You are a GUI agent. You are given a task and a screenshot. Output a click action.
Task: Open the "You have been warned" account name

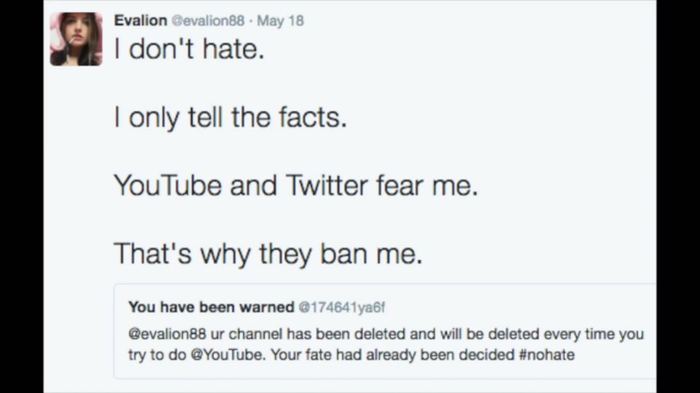[x=212, y=307]
